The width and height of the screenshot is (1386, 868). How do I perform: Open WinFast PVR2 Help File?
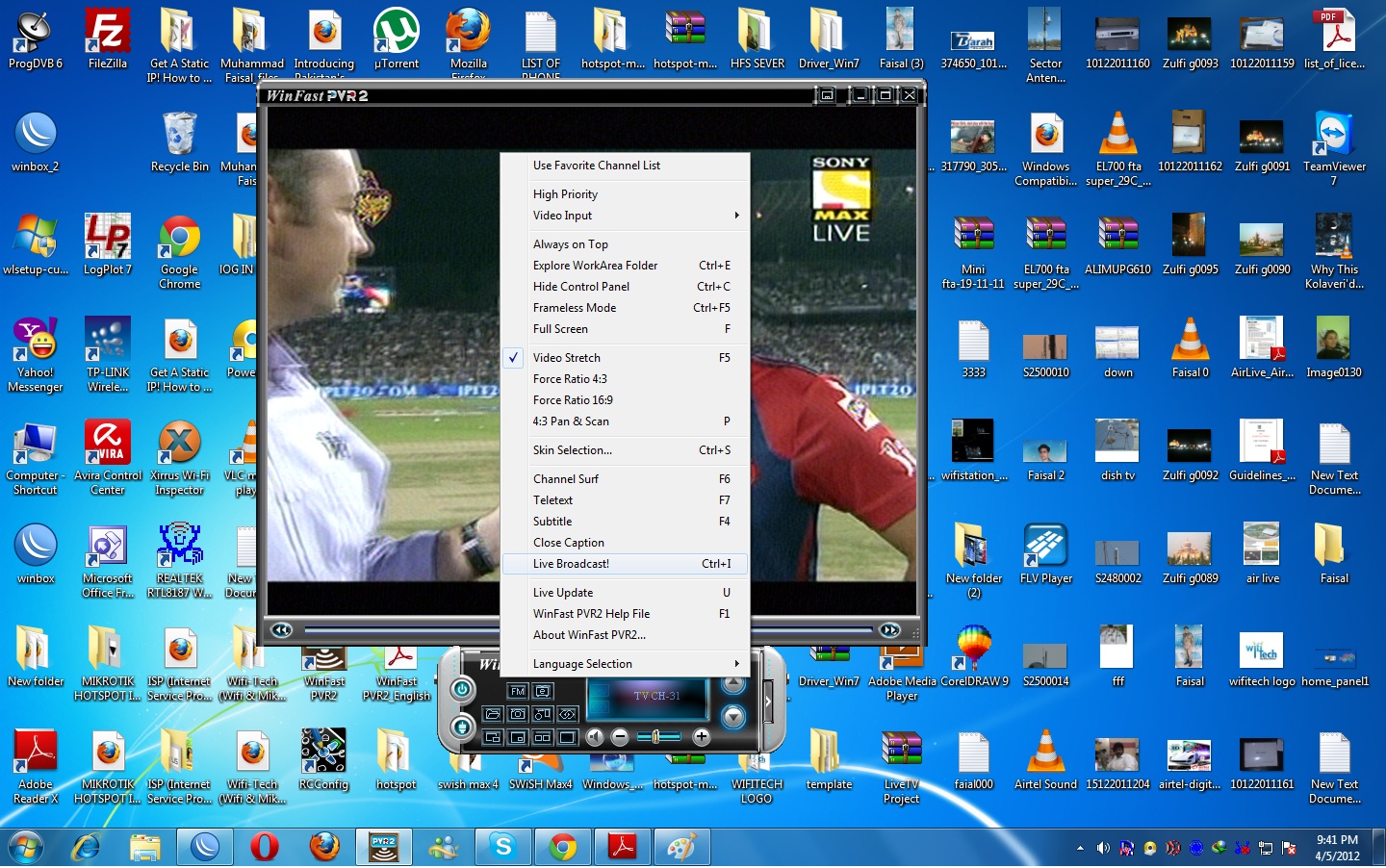pyautogui.click(x=626, y=614)
